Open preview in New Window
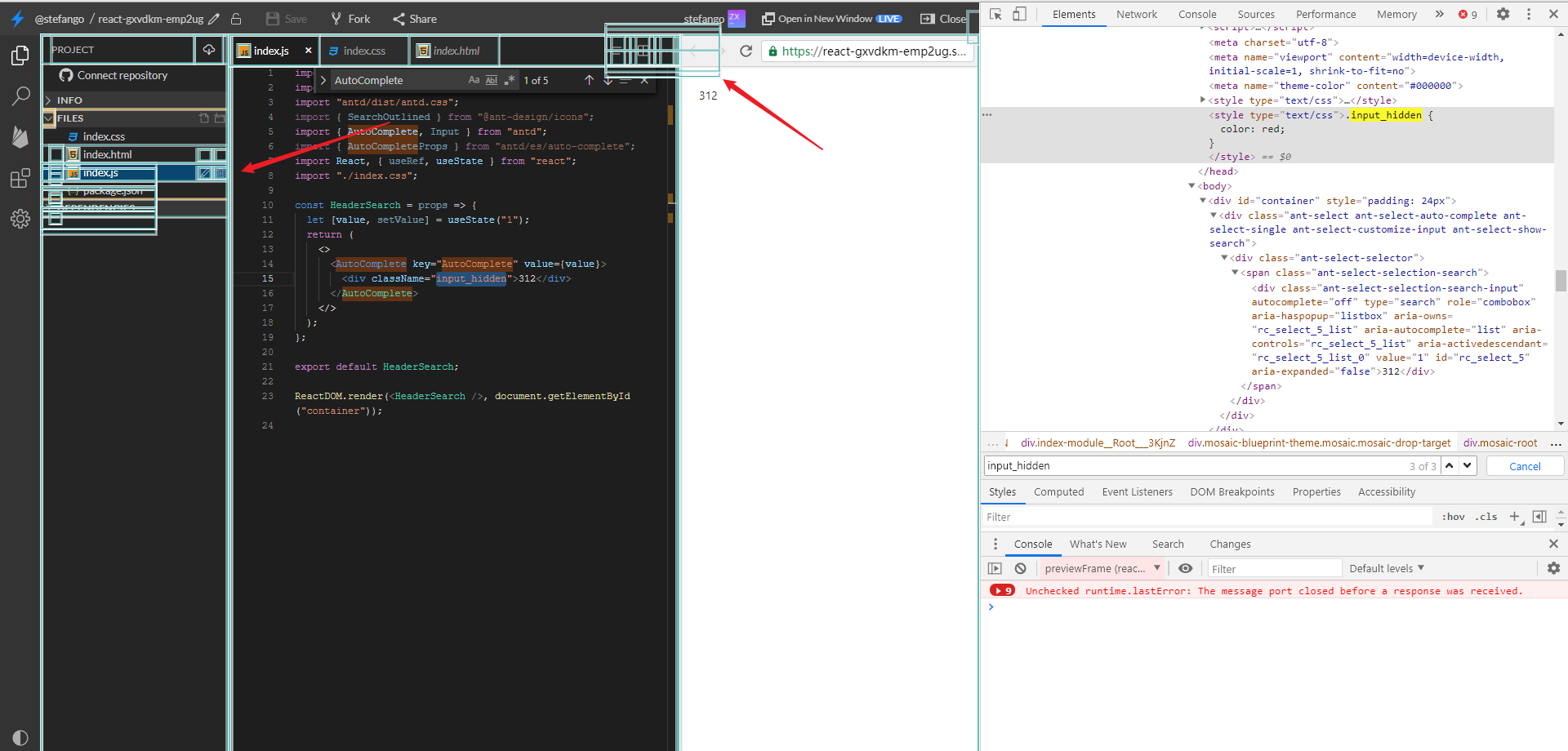Image resolution: width=1568 pixels, height=751 pixels. point(831,19)
